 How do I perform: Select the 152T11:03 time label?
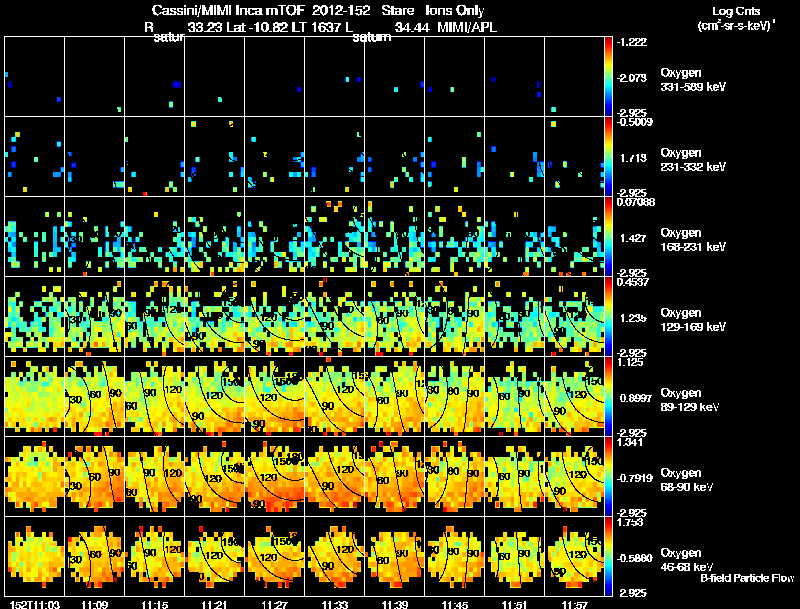click(x=35, y=605)
